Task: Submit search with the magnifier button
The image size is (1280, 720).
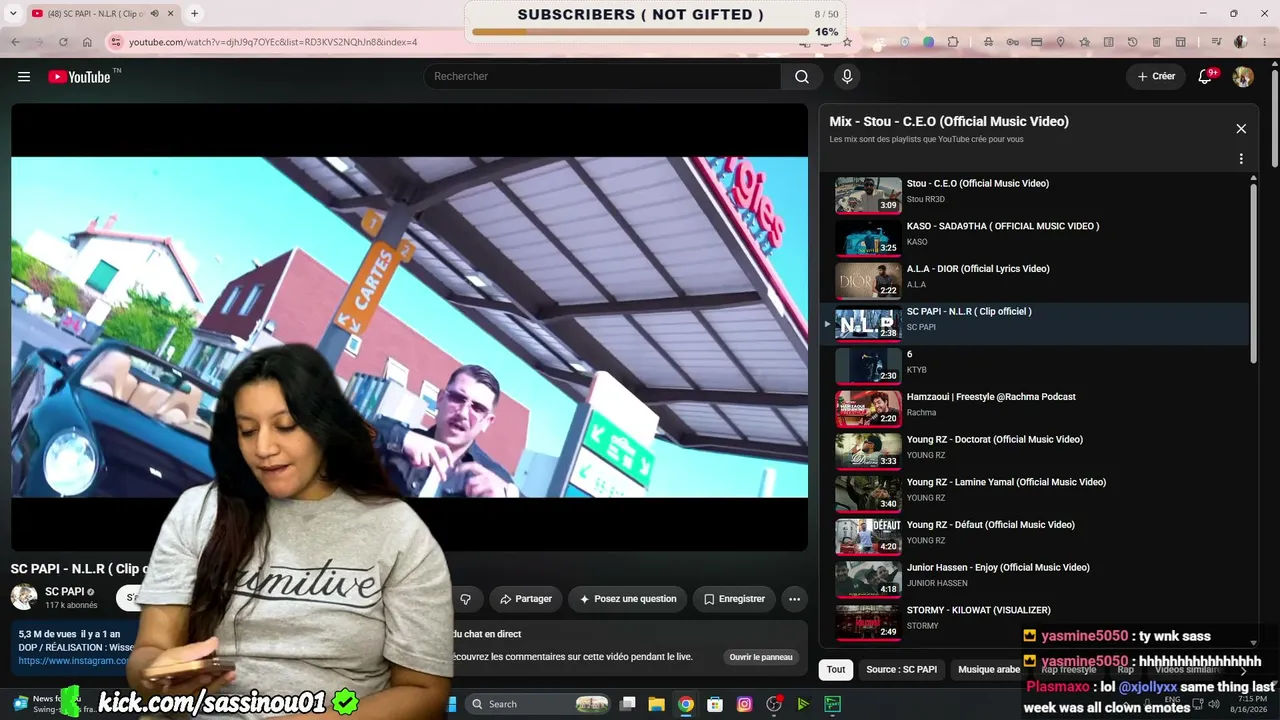Action: pos(802,77)
